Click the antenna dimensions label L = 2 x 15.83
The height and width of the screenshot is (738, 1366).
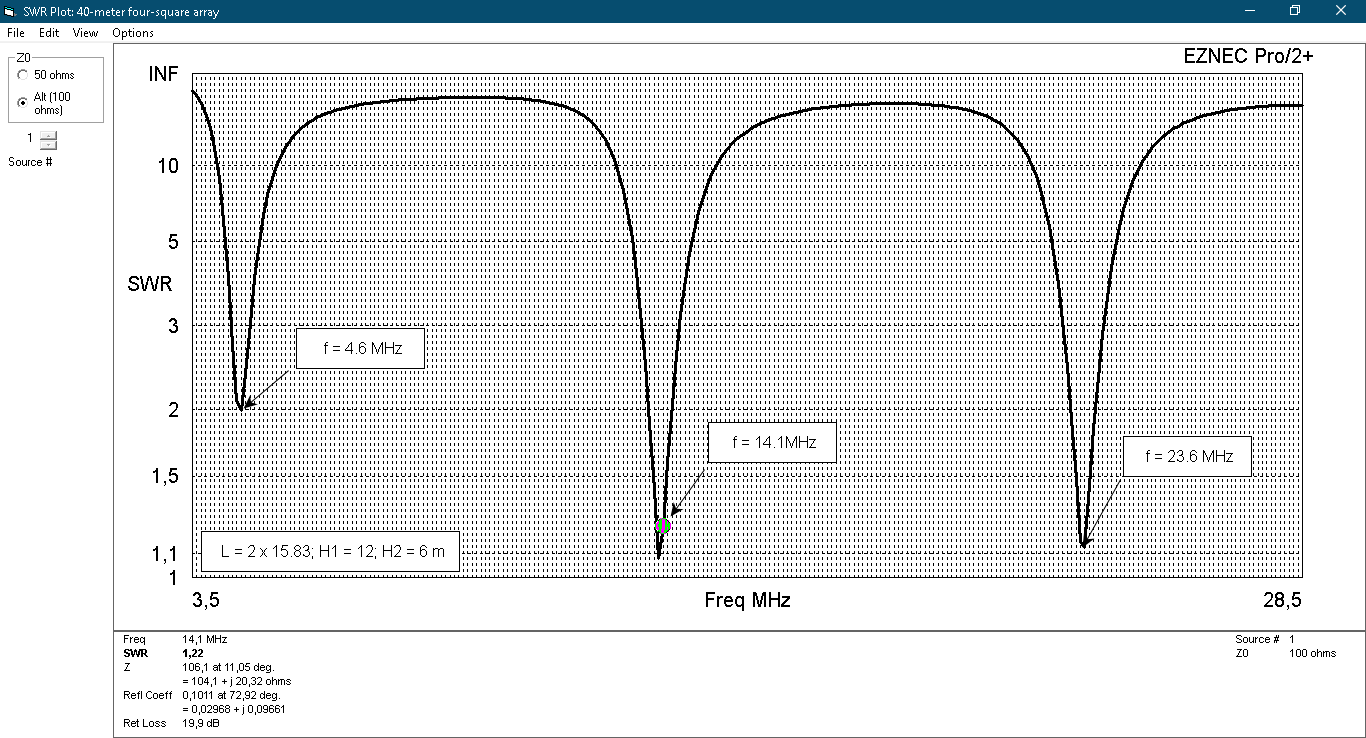331,551
